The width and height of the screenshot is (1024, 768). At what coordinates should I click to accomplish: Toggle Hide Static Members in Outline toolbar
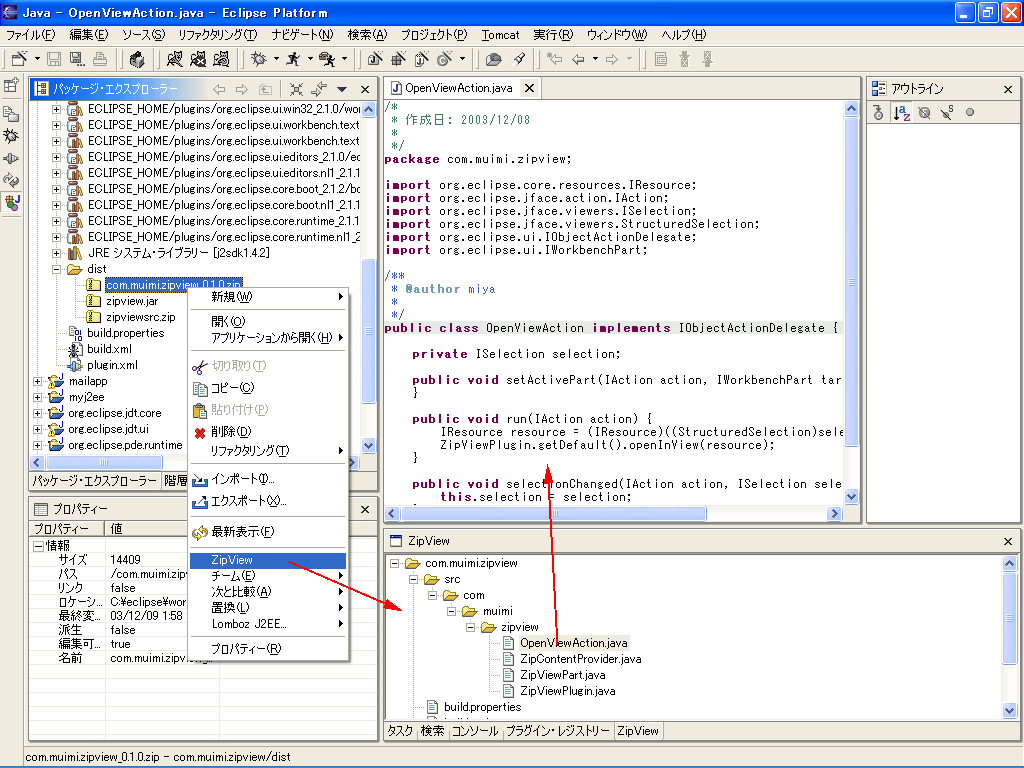947,113
